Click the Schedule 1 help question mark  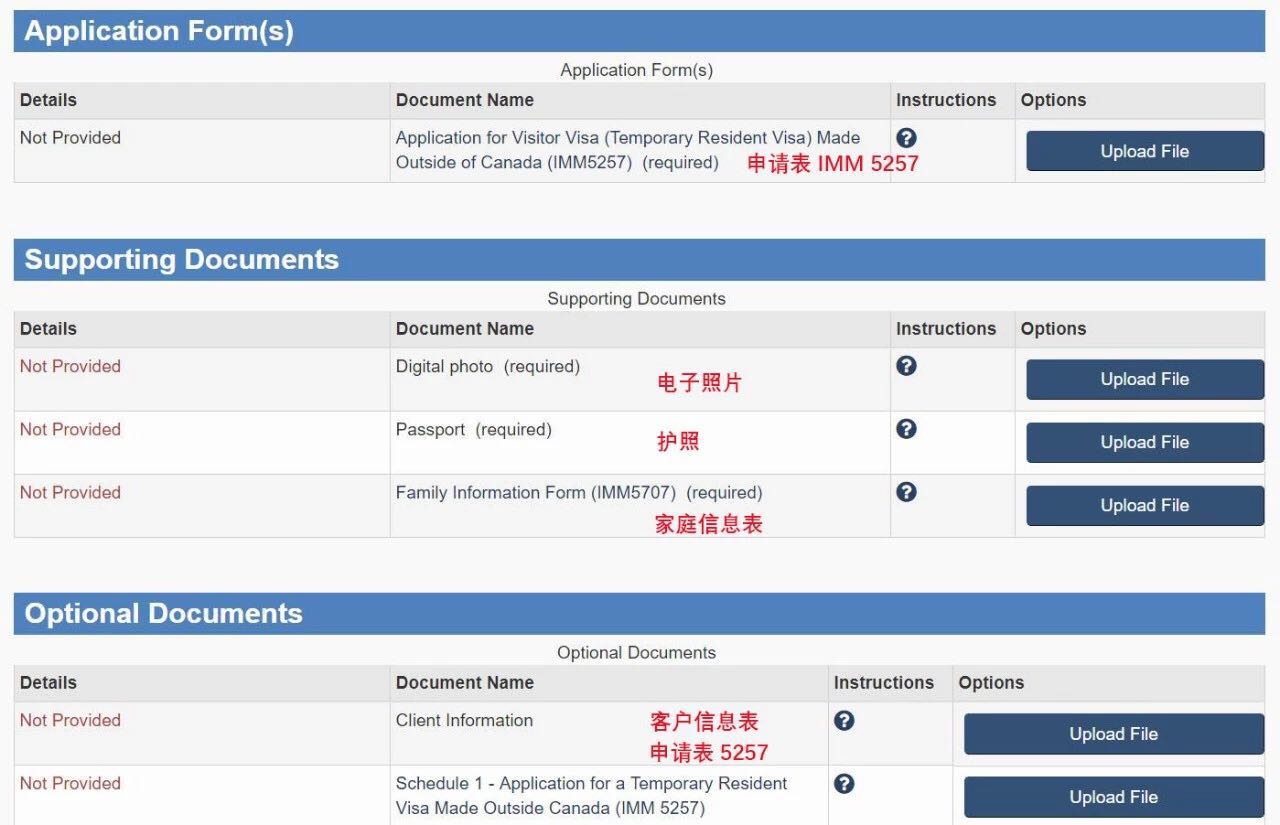pos(844,782)
